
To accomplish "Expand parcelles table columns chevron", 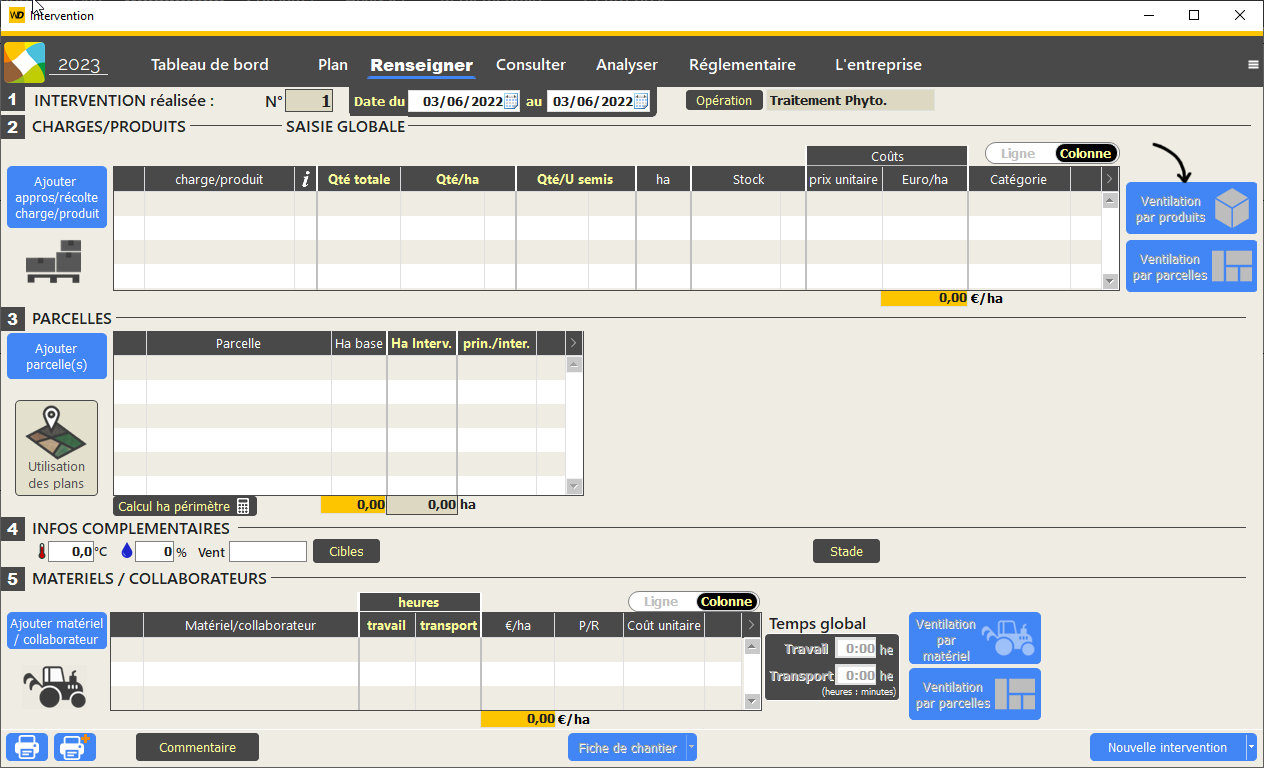I will click(573, 343).
